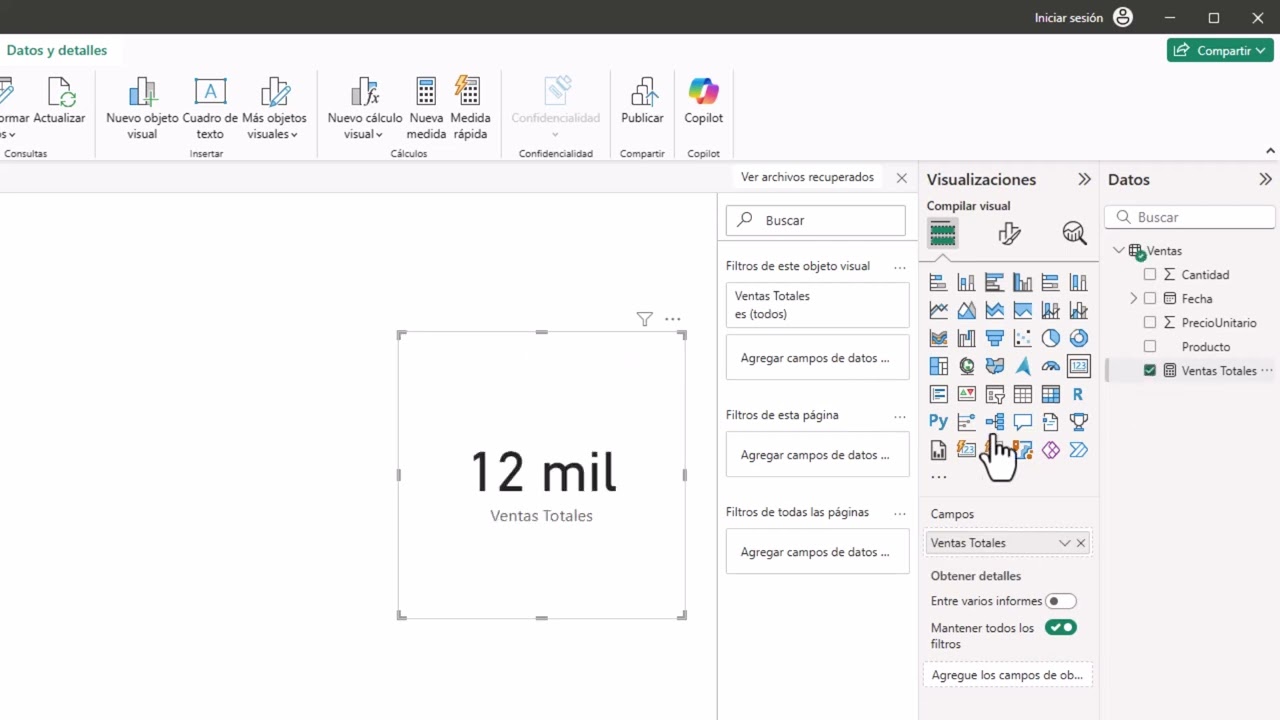The height and width of the screenshot is (720, 1280).
Task: Select the stacked column chart visual
Action: pos(966,282)
